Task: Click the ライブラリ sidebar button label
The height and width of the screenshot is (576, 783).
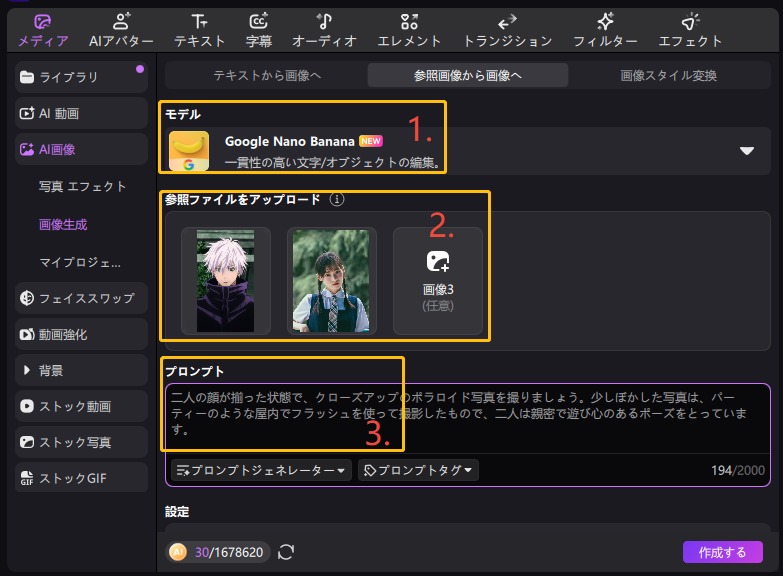Action: click(68, 77)
